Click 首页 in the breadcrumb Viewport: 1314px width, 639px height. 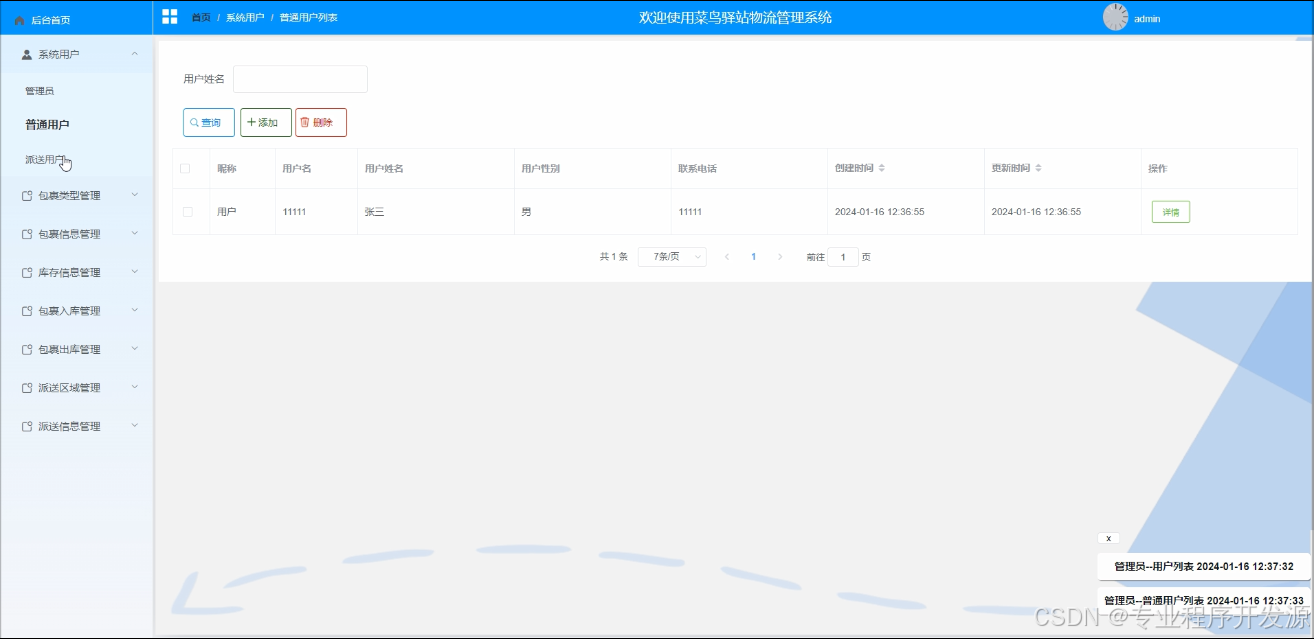pos(201,17)
